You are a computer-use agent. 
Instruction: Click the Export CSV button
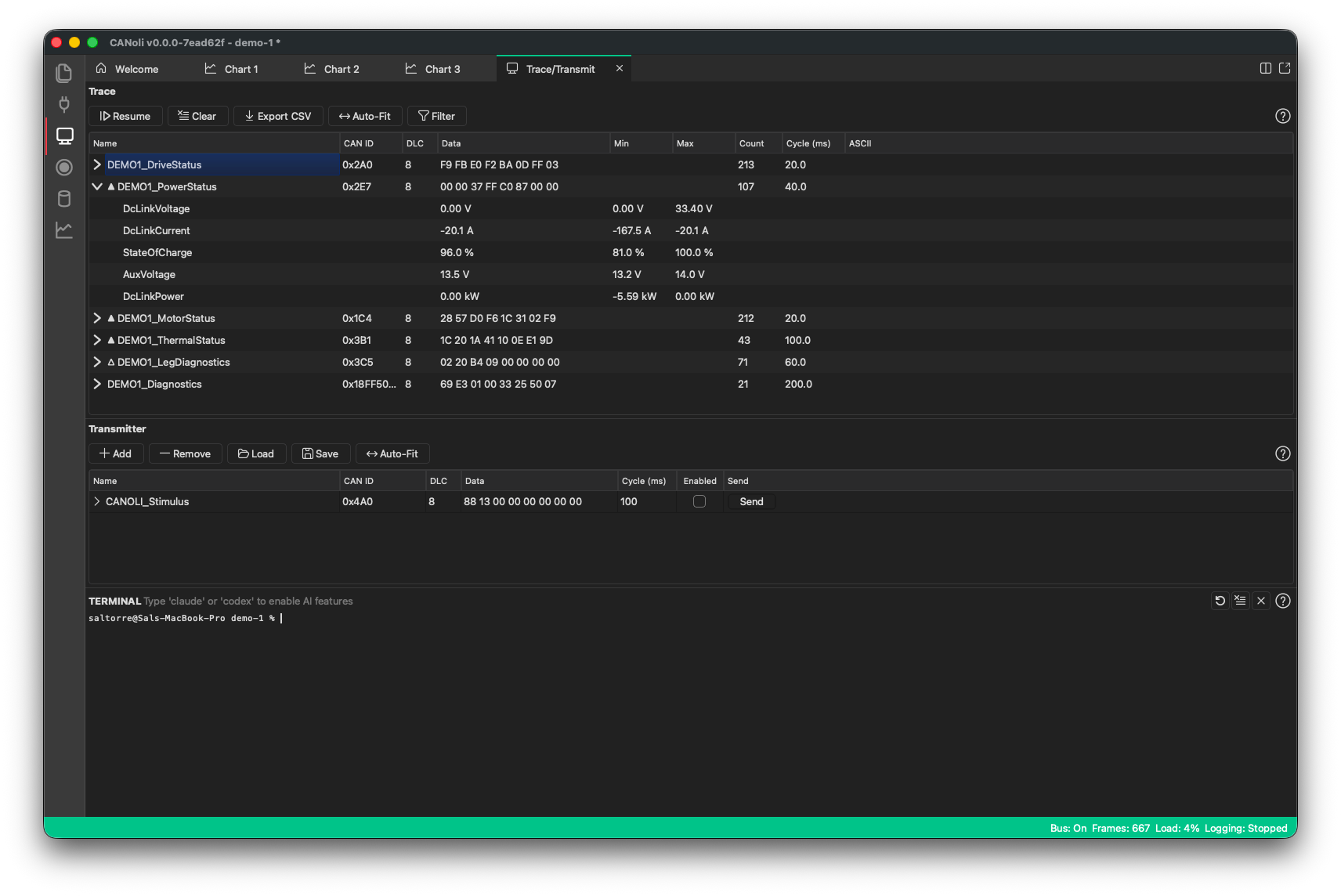[278, 116]
